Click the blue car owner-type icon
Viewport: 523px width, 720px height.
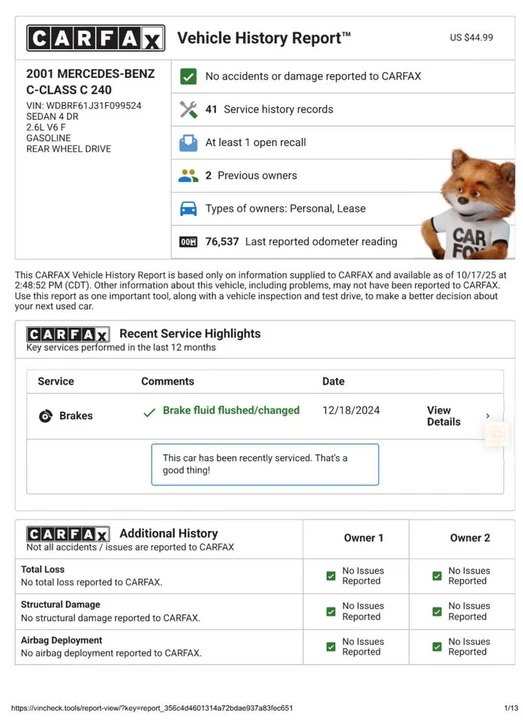[188, 209]
